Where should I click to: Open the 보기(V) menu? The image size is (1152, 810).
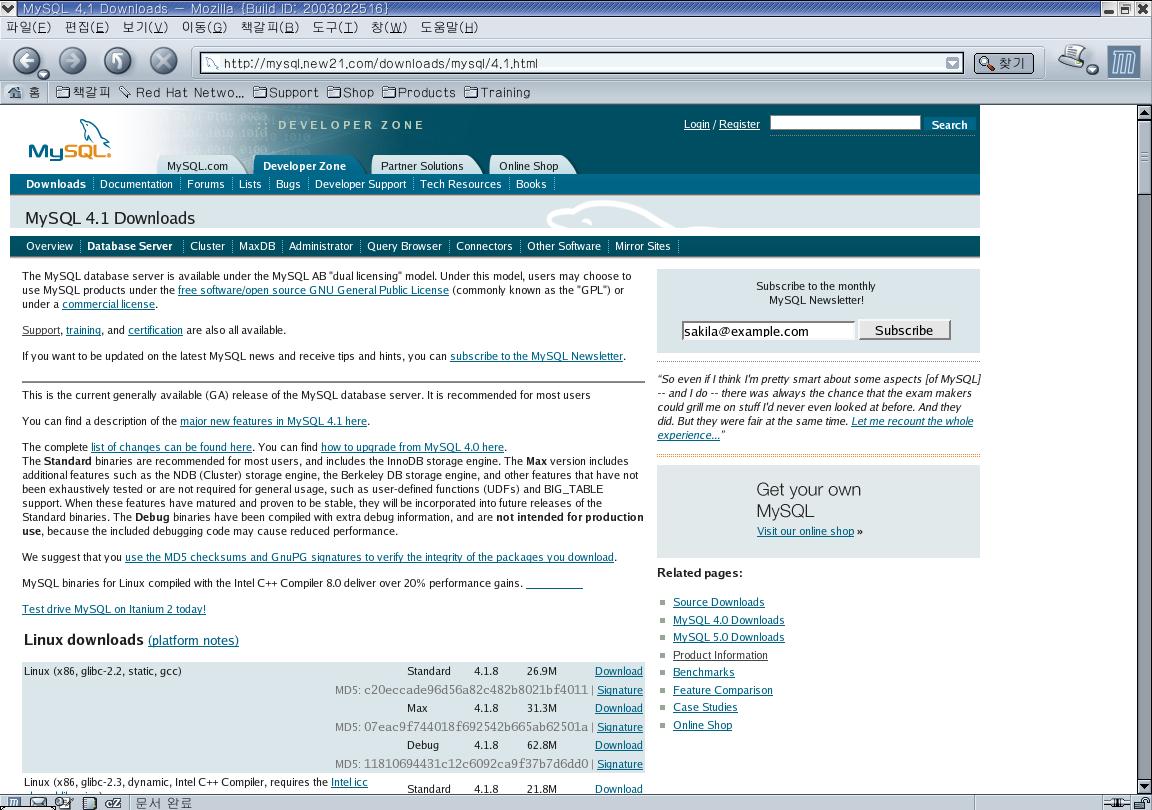145,27
